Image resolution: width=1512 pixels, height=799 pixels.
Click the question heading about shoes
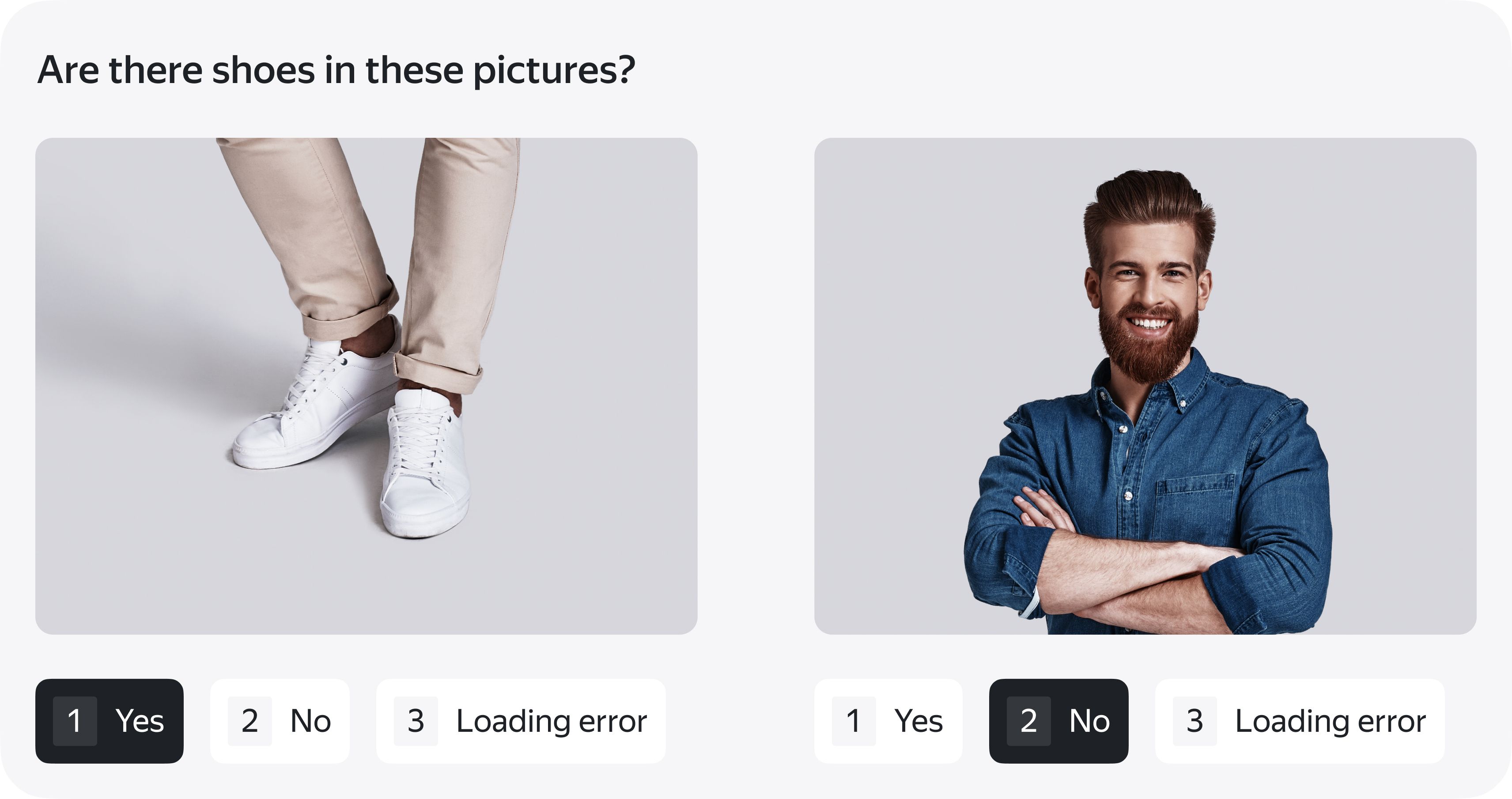pyautogui.click(x=336, y=71)
